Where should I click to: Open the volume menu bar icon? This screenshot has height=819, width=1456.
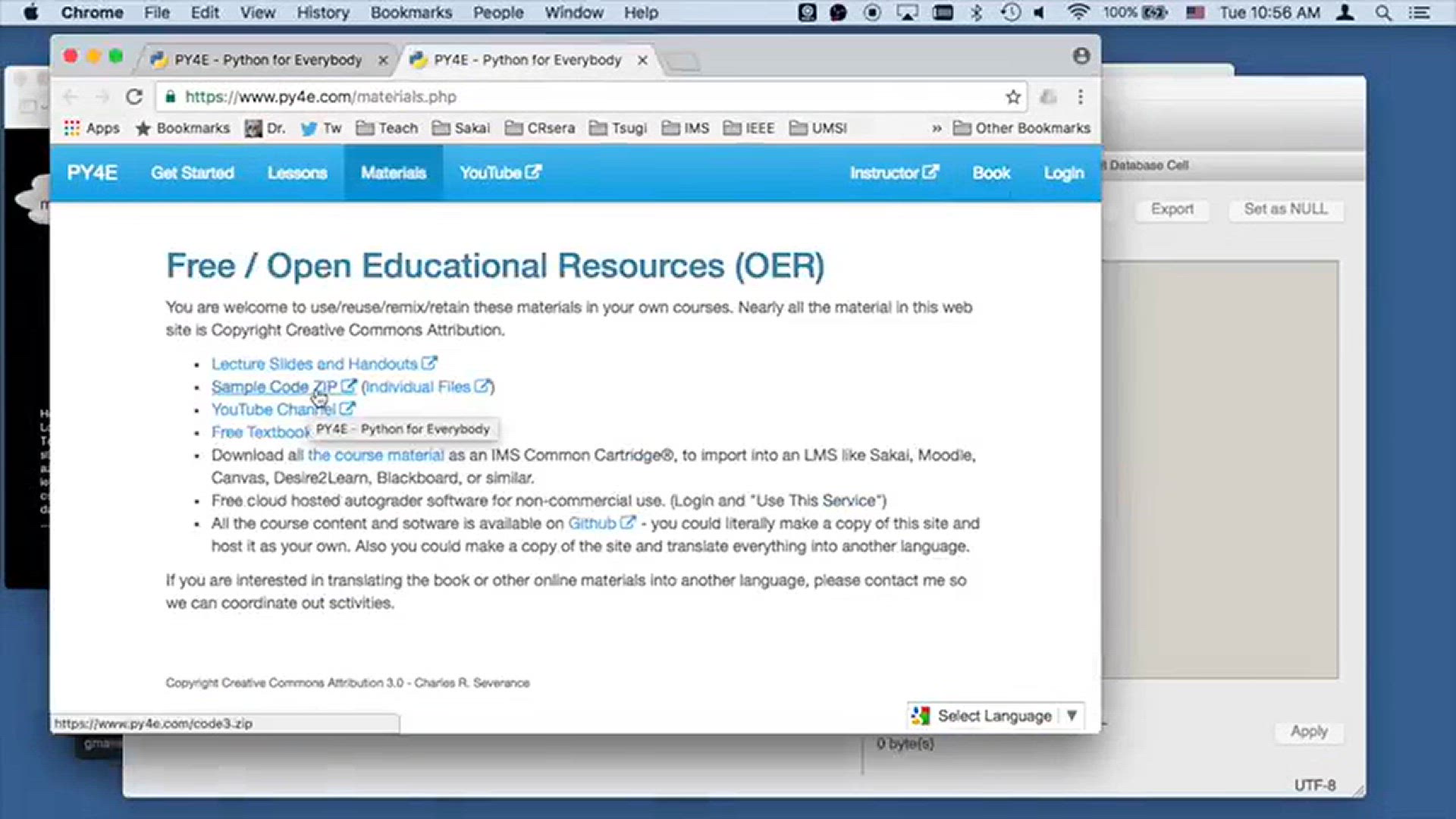(1039, 13)
